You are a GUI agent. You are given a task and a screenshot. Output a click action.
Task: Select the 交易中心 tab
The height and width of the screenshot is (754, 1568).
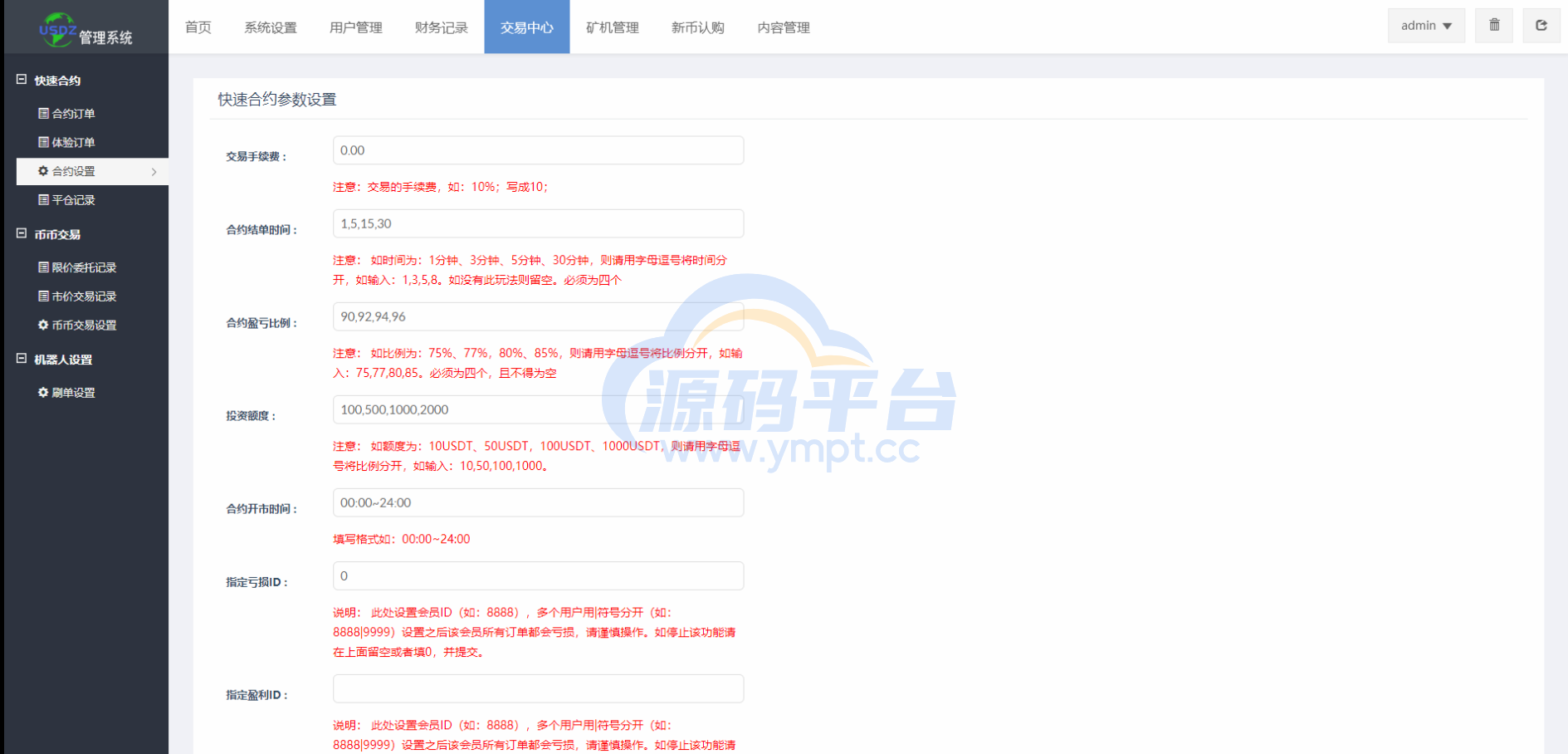pos(527,27)
